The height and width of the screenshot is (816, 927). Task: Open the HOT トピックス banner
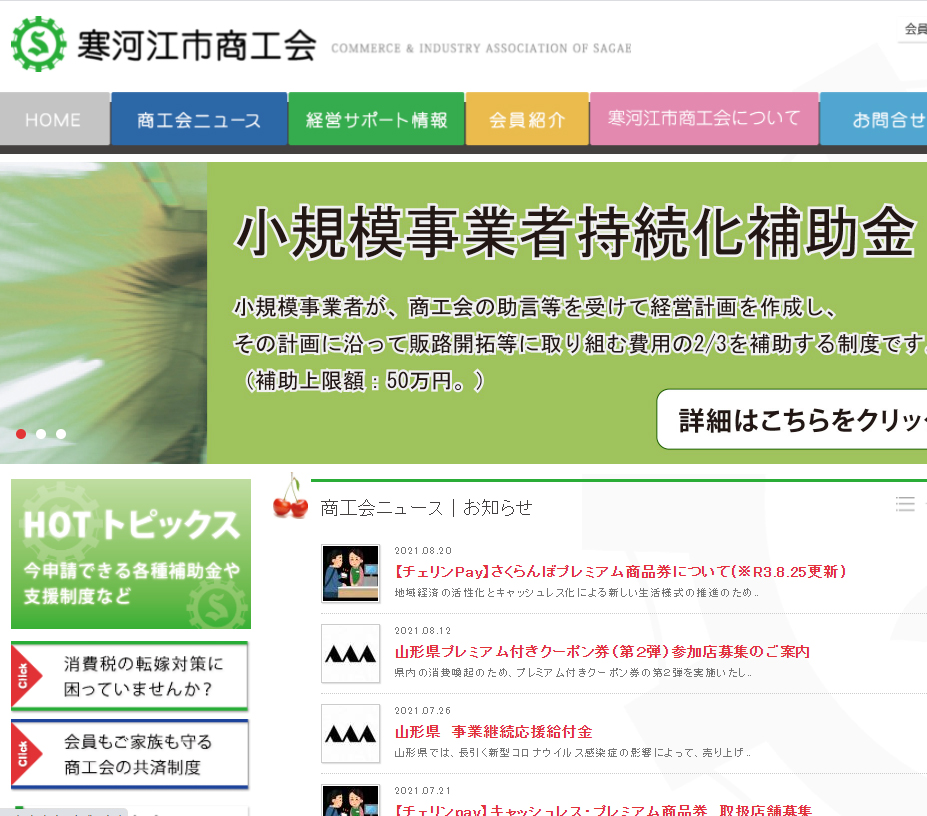[131, 554]
